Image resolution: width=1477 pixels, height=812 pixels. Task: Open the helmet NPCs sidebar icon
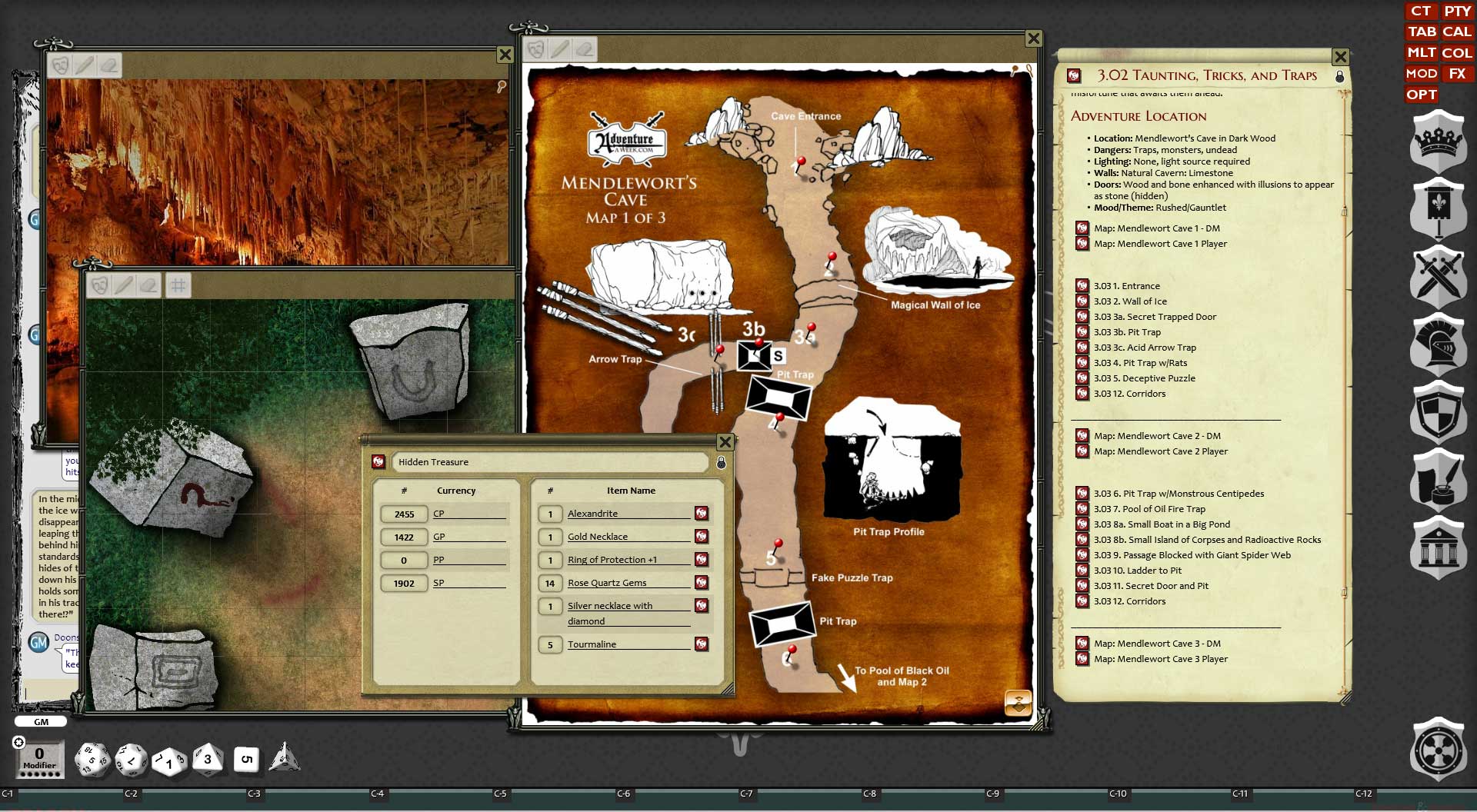pos(1438,344)
